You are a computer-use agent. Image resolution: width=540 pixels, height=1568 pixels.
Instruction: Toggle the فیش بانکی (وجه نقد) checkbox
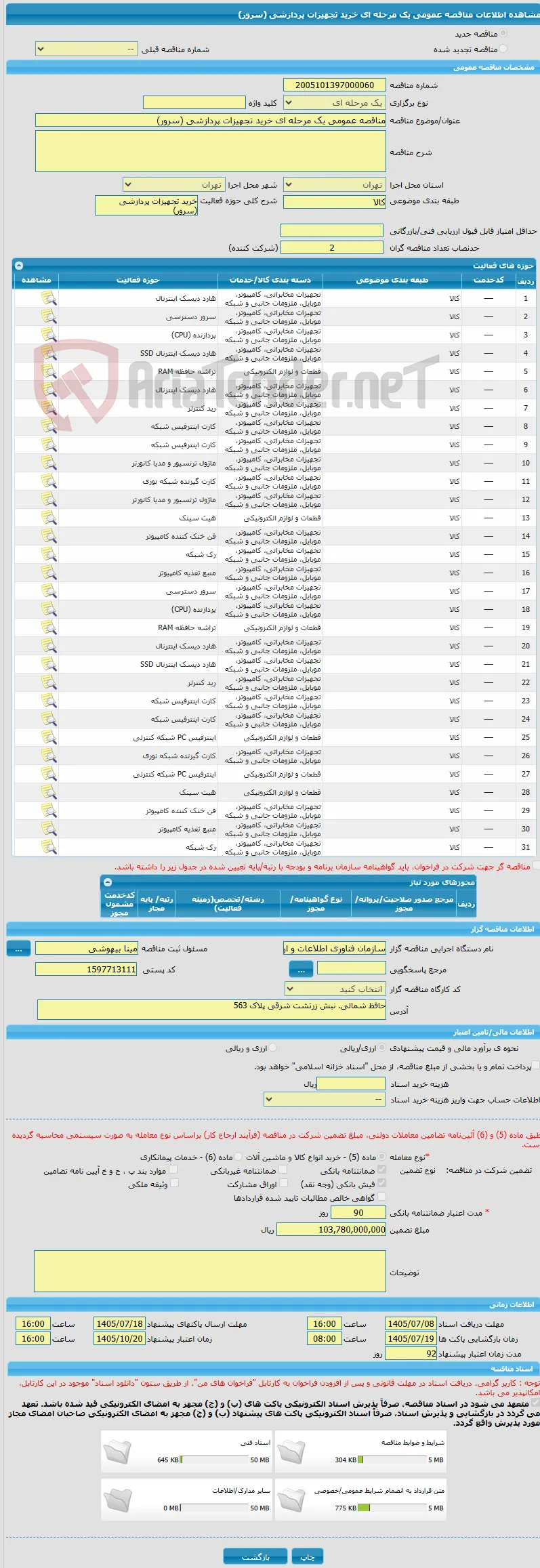381,1183
